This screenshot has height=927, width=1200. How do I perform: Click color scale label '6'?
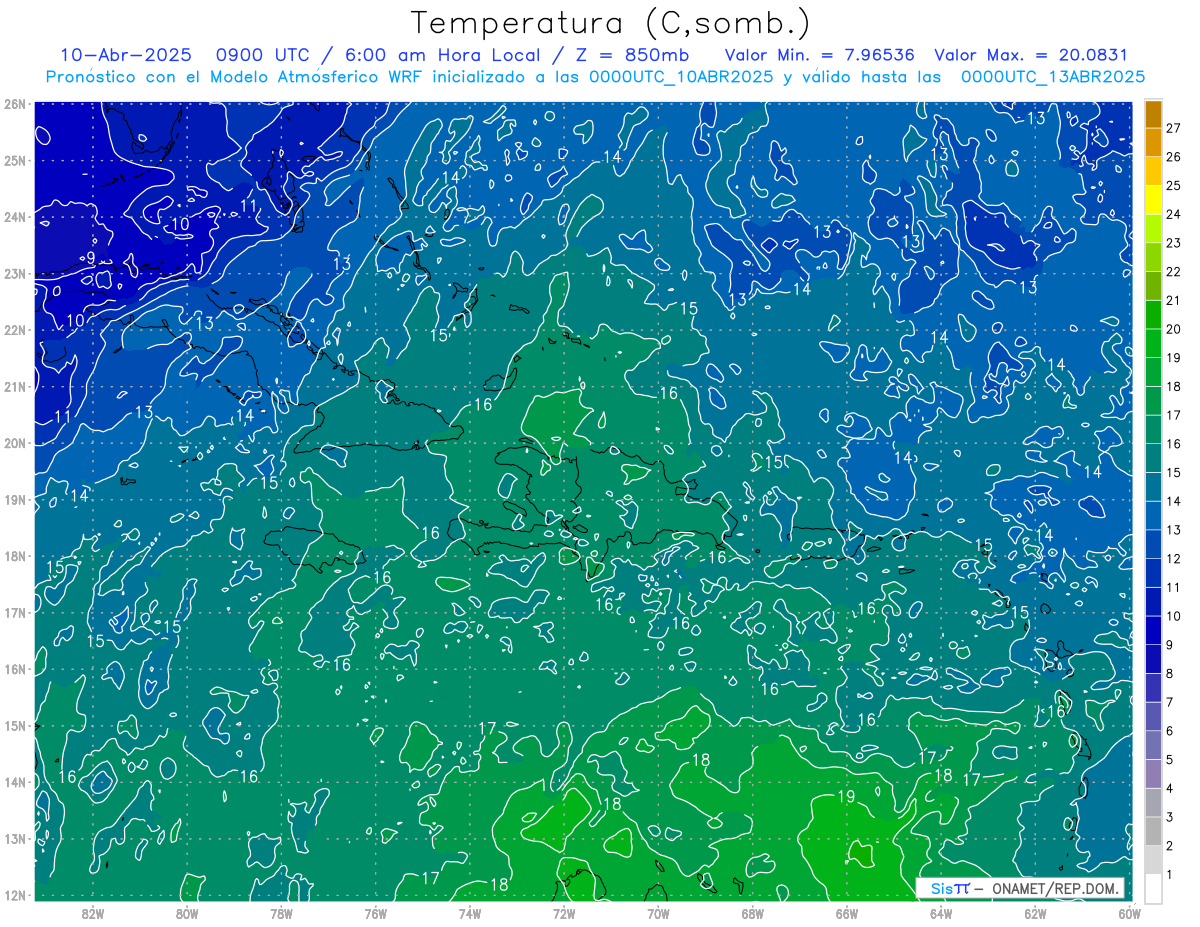[x=1171, y=731]
